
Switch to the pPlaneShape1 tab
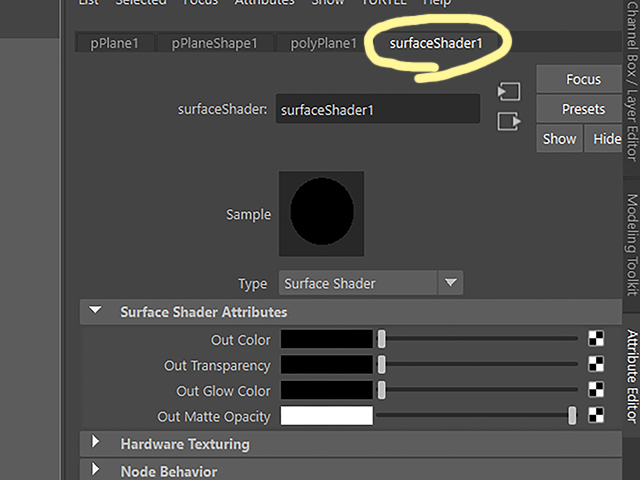[x=214, y=43]
